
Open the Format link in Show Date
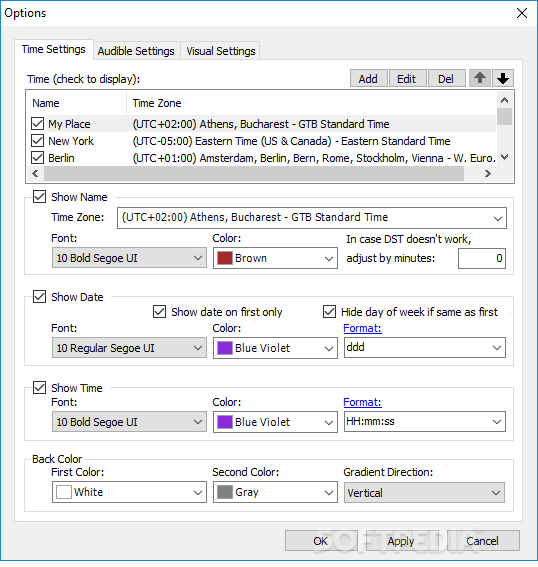[362, 328]
